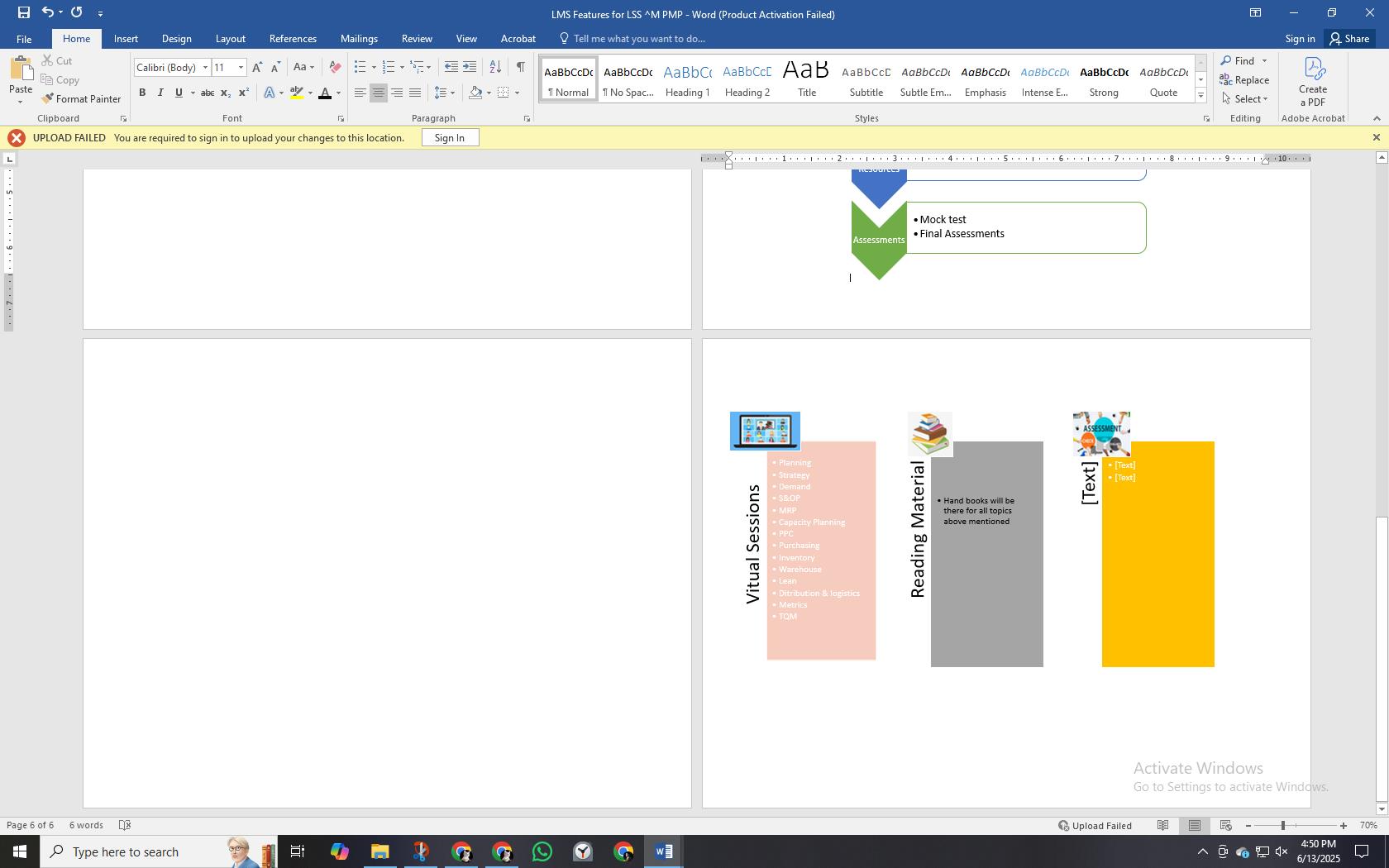This screenshot has height=868, width=1389.
Task: Click the Save icon in quick access toolbar
Action: (23, 12)
